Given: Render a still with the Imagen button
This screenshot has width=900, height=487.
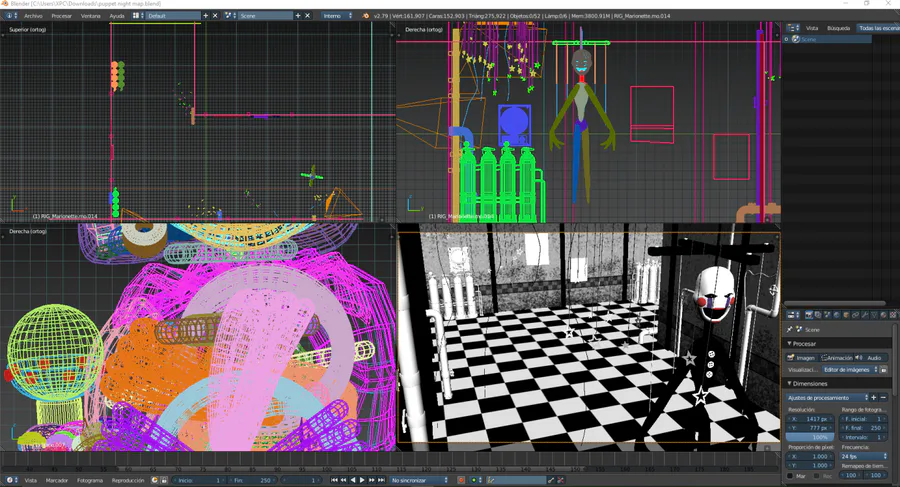Looking at the screenshot, I should tap(801, 358).
